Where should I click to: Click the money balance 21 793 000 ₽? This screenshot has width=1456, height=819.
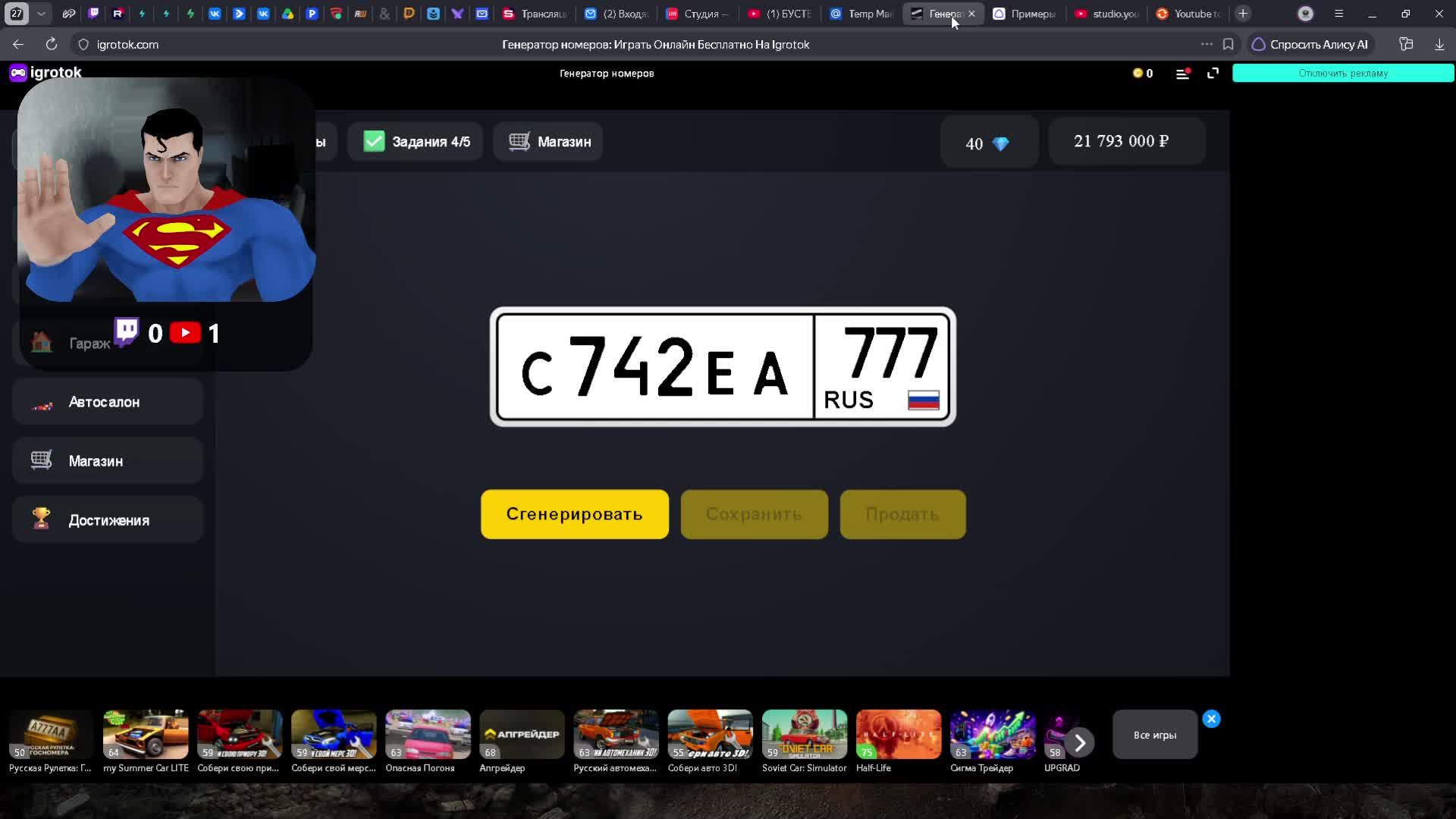[x=1127, y=141]
